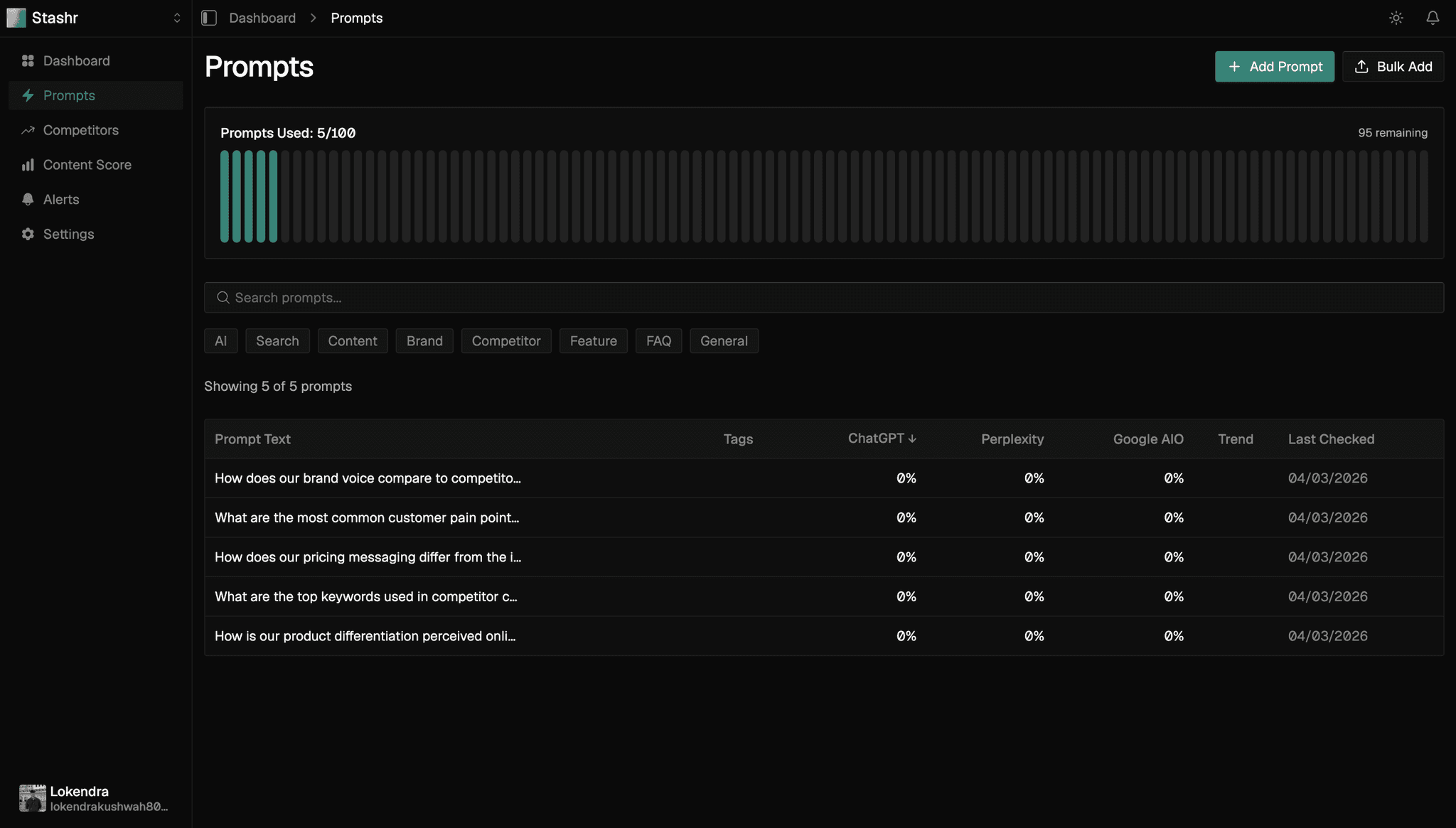Select Prompts in the breadcrumb trail
This screenshot has width=1456, height=828.
click(x=356, y=17)
